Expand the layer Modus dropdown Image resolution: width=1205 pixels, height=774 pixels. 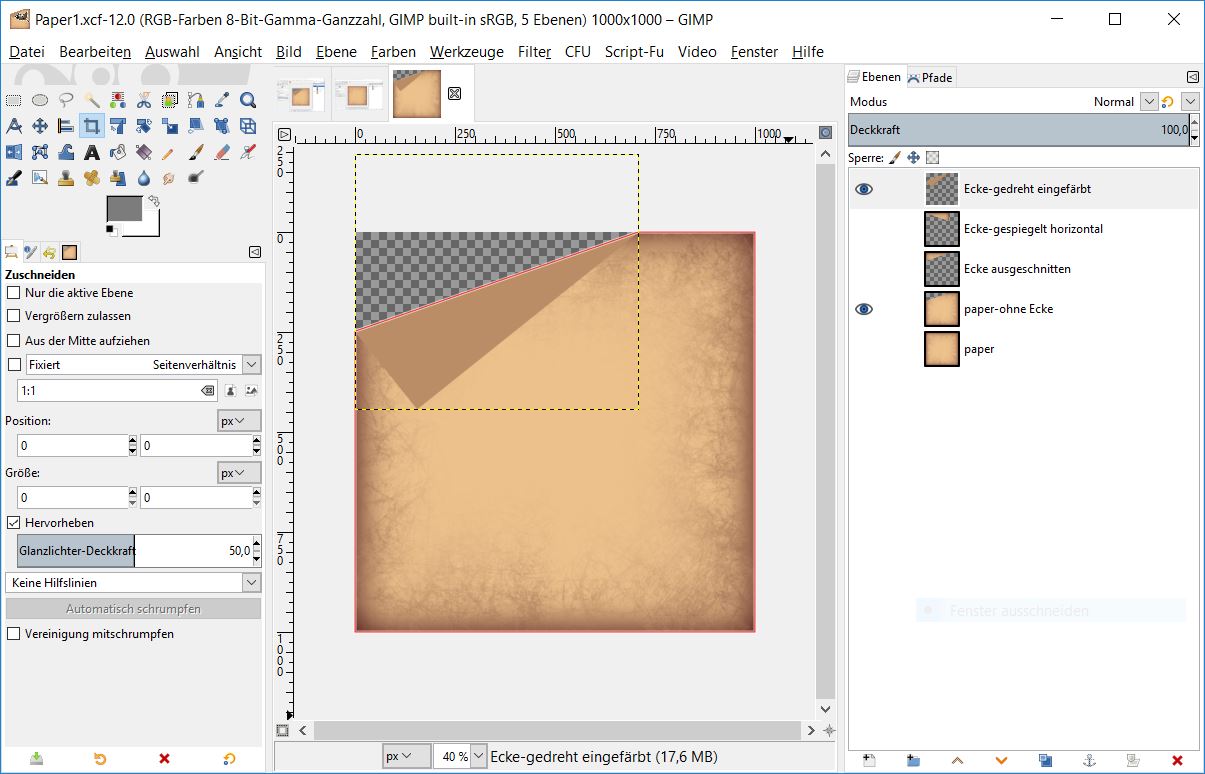[1148, 102]
